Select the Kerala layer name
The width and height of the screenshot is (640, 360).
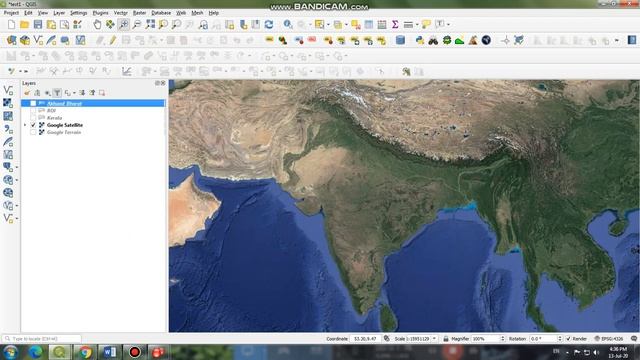point(54,118)
